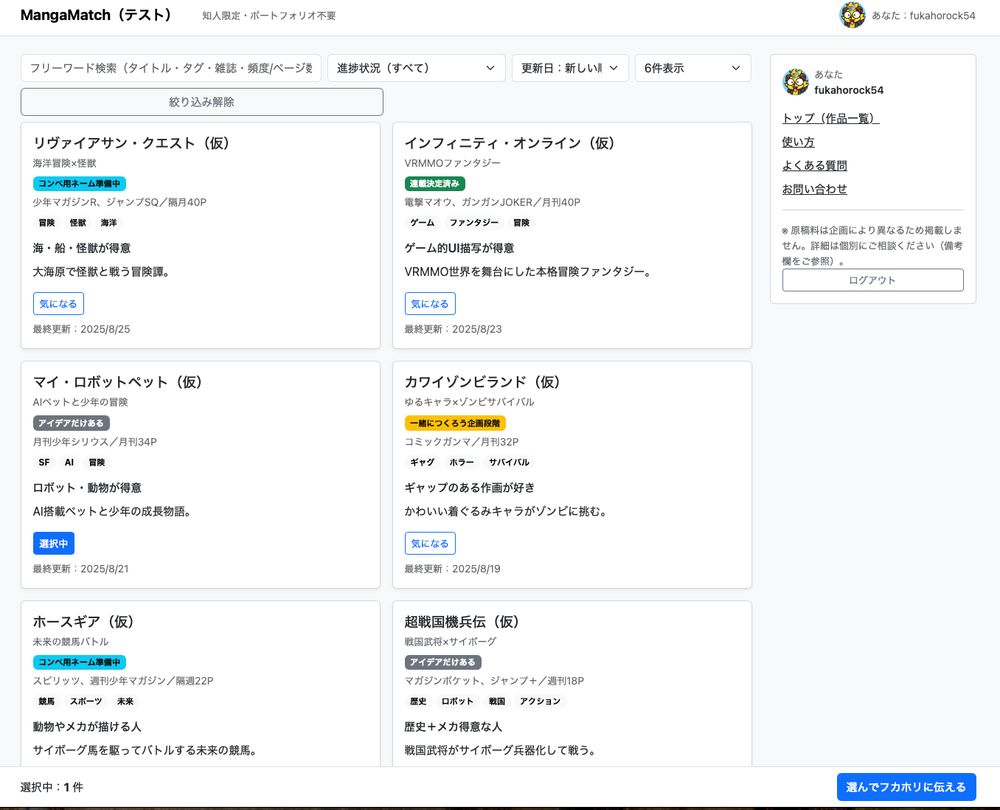Click the サバイバル tag
Image resolution: width=1000 pixels, height=810 pixels.
tap(509, 462)
